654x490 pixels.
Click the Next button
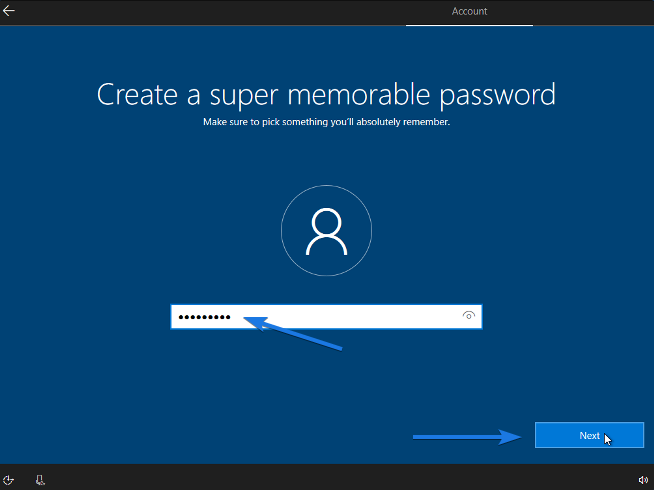coord(589,435)
